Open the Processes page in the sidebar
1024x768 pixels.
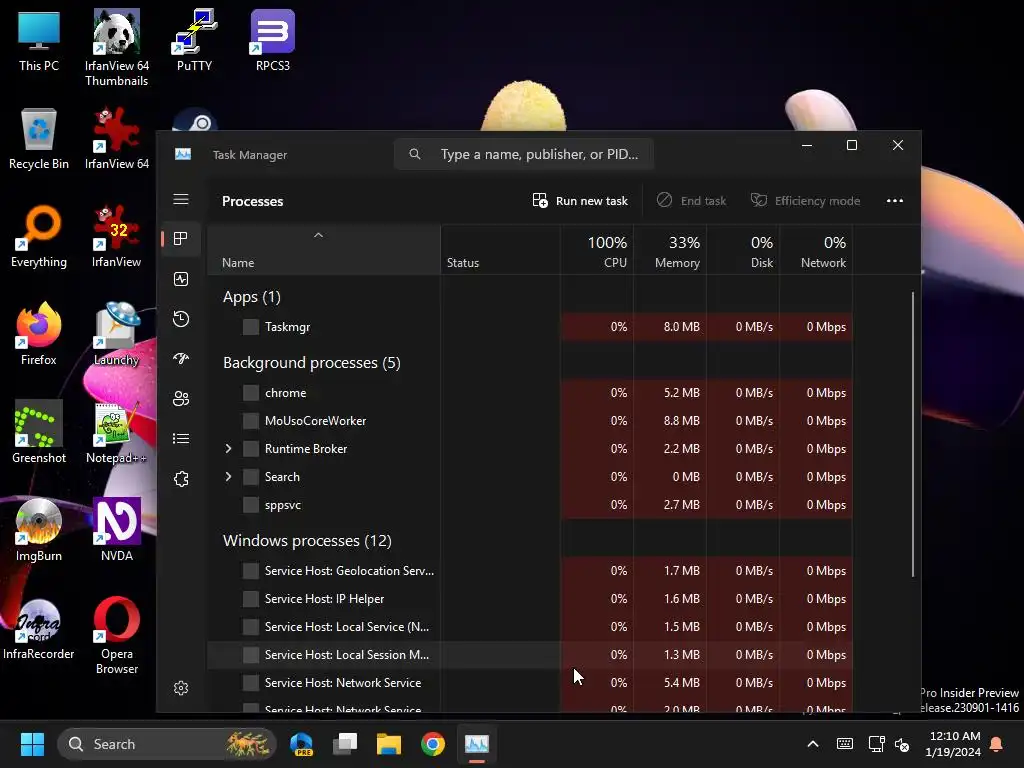coord(181,239)
